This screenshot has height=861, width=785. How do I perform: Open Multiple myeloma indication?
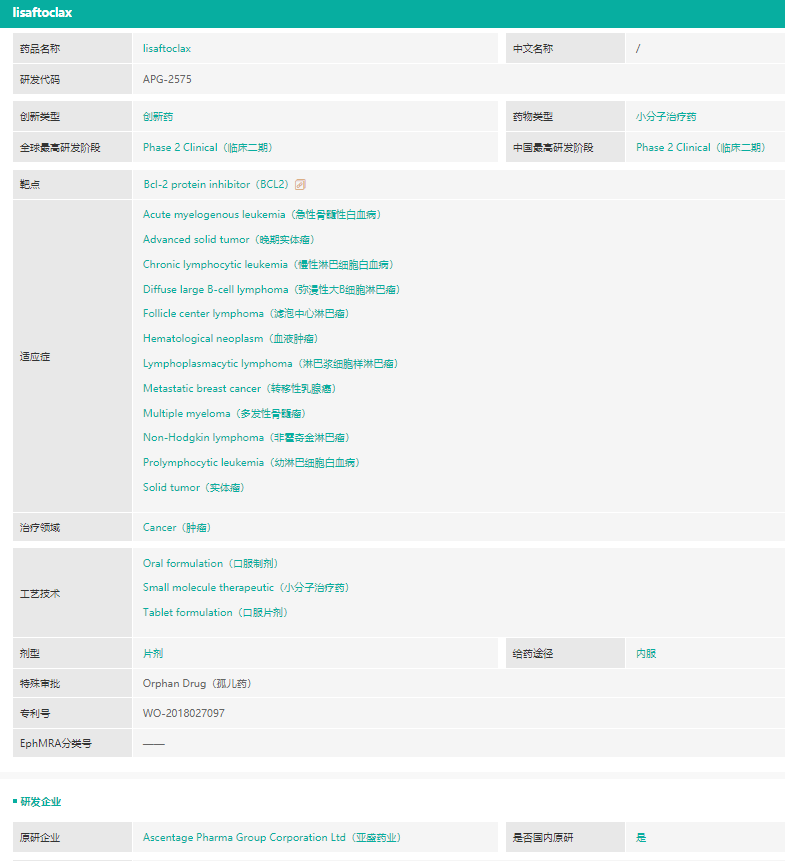click(x=224, y=413)
